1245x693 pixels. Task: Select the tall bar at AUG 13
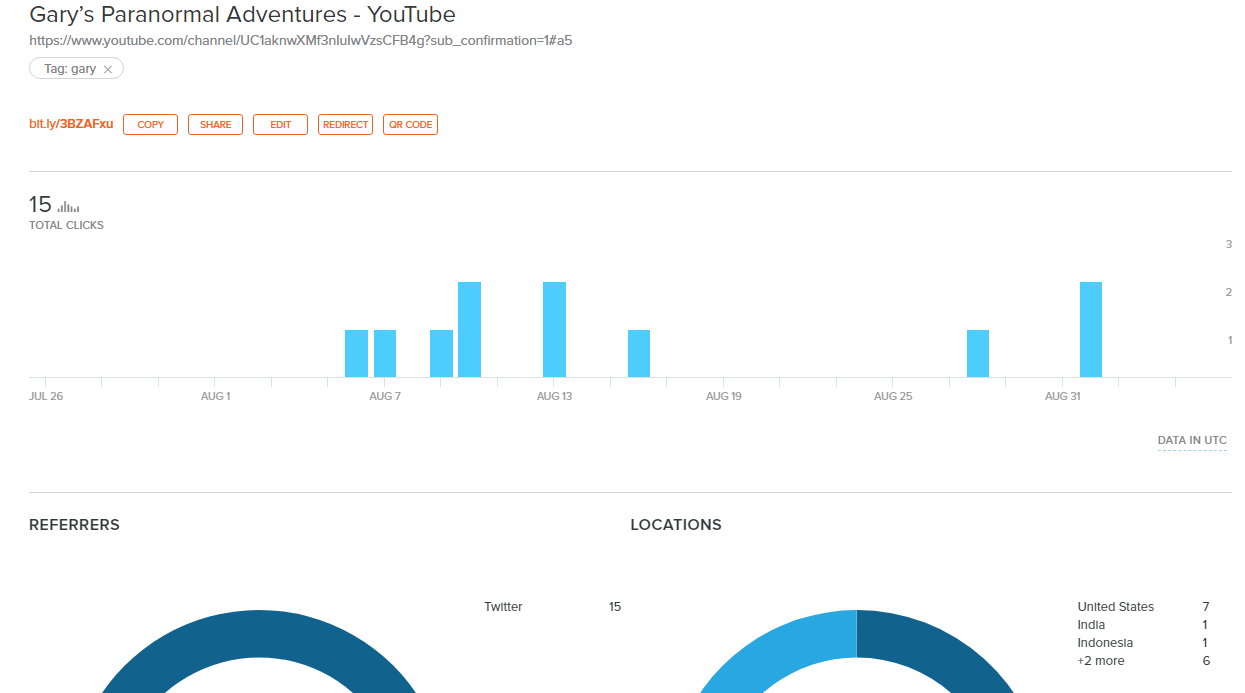point(554,330)
